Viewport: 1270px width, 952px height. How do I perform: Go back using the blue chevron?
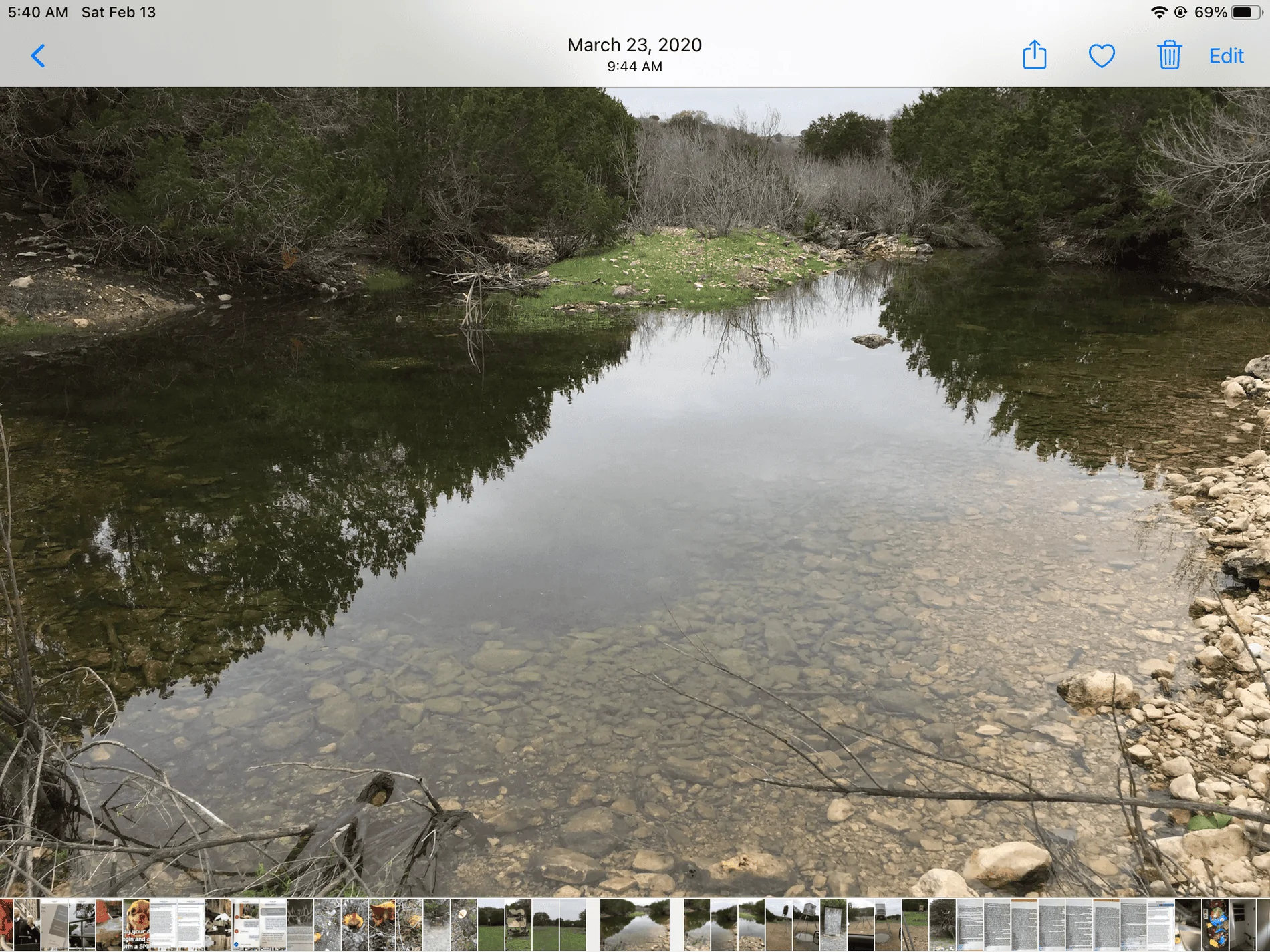click(x=39, y=56)
